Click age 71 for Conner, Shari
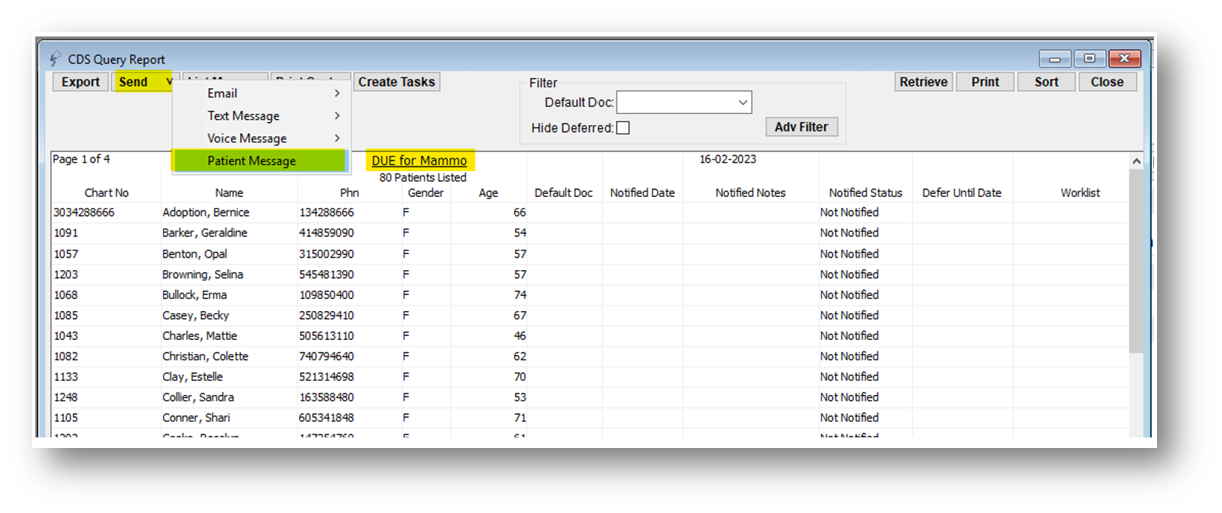 coord(519,418)
